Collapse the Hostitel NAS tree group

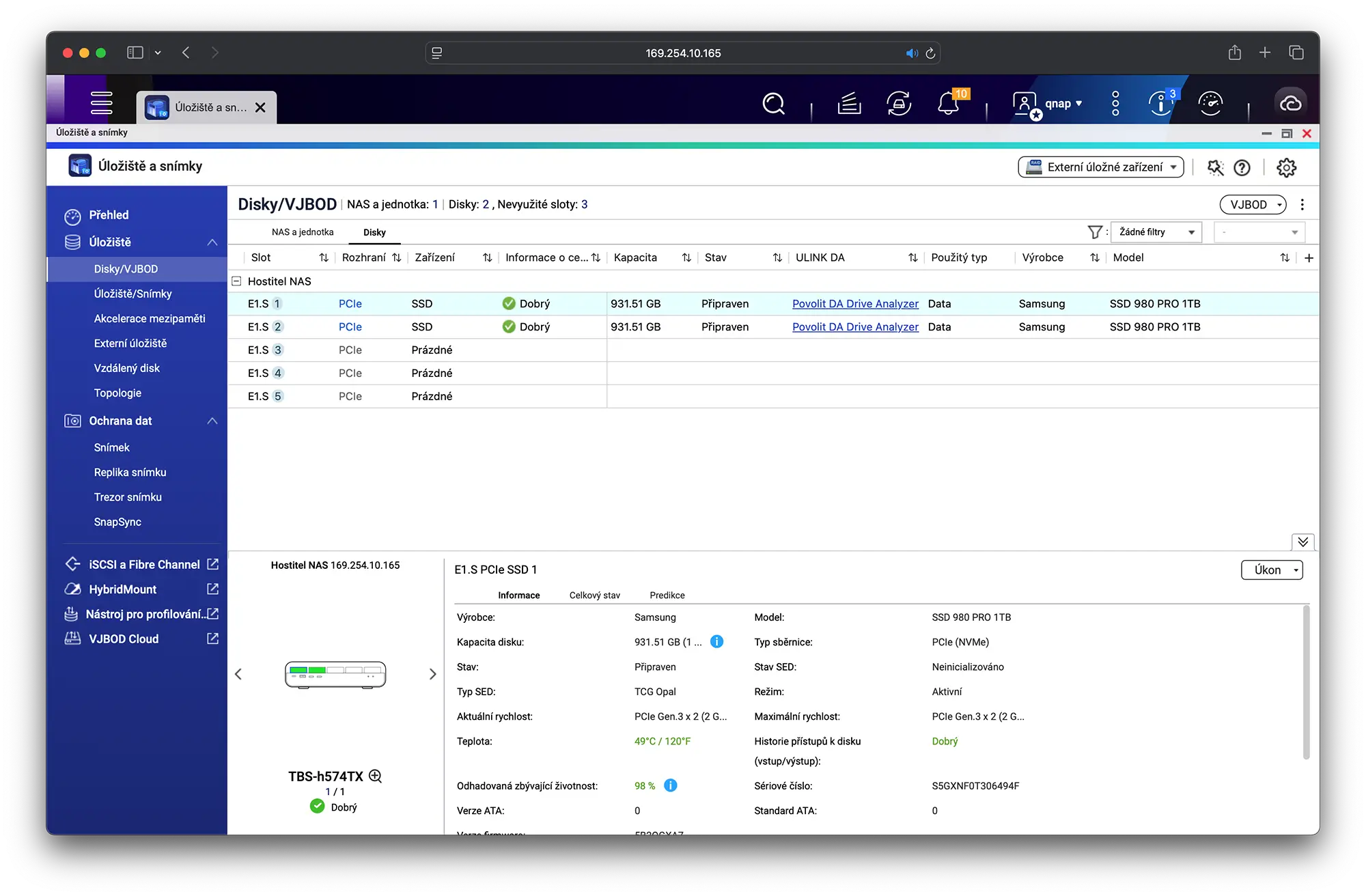tap(236, 281)
